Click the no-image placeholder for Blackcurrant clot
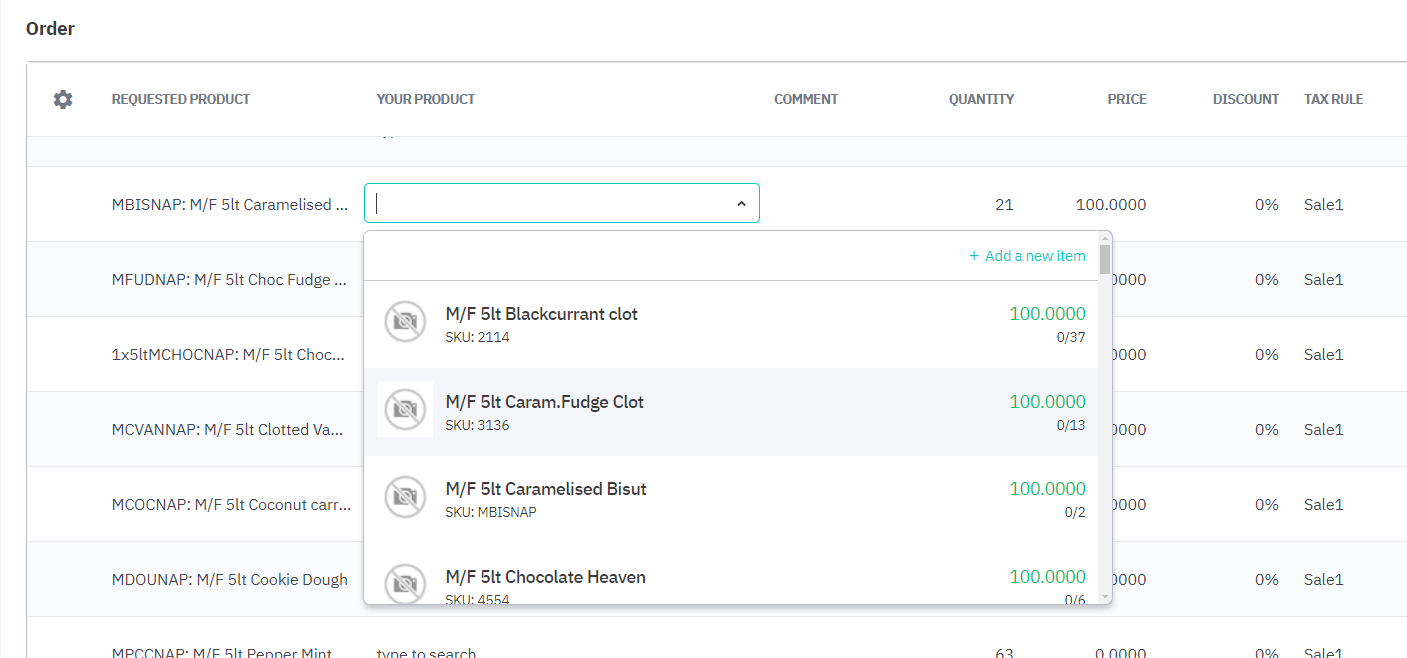The image size is (1407, 658). click(x=405, y=322)
